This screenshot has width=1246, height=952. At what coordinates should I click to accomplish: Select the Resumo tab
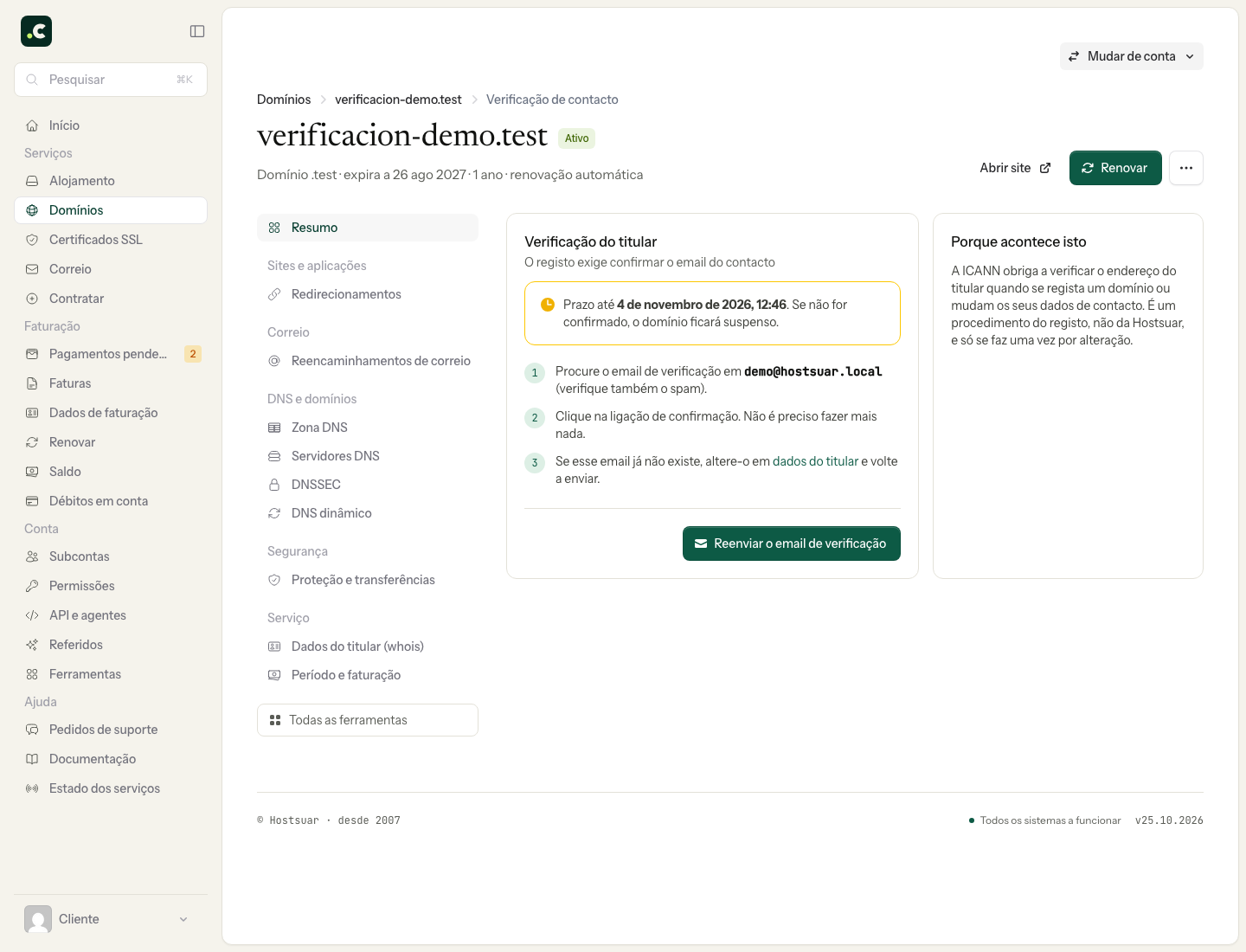tap(368, 228)
